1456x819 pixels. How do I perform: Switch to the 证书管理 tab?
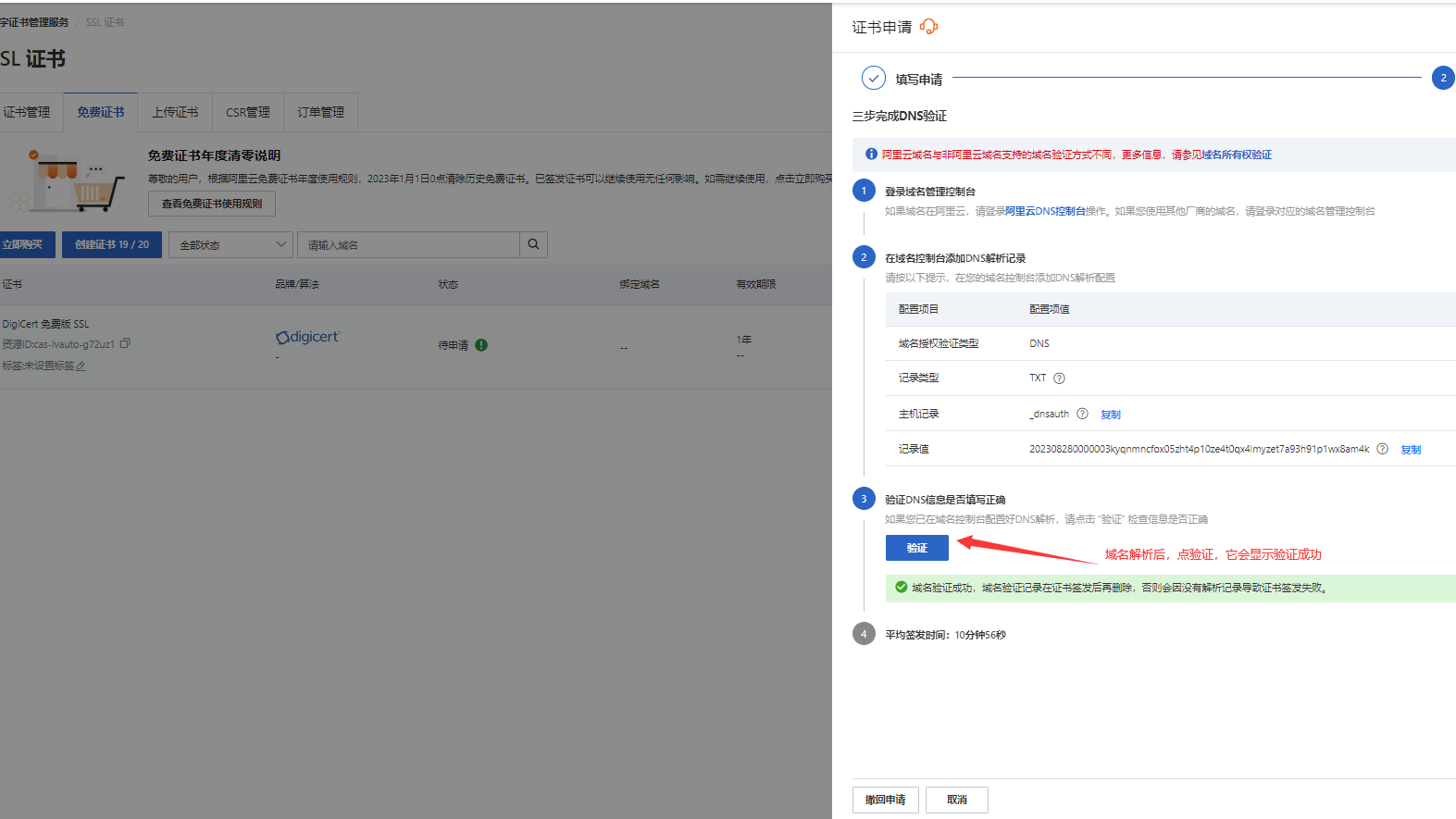(x=26, y=112)
